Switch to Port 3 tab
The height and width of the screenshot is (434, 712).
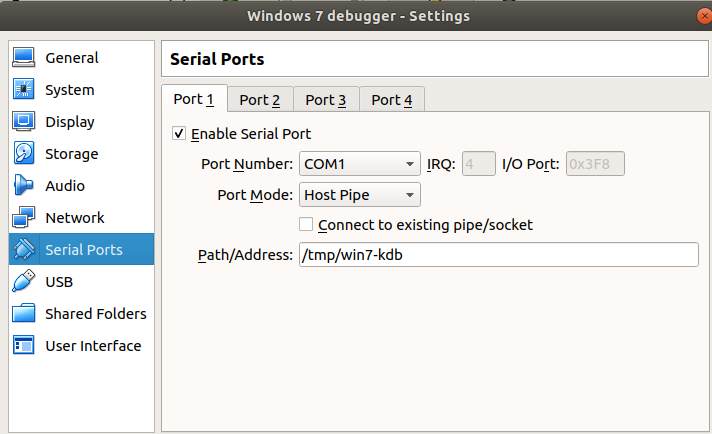click(x=326, y=99)
